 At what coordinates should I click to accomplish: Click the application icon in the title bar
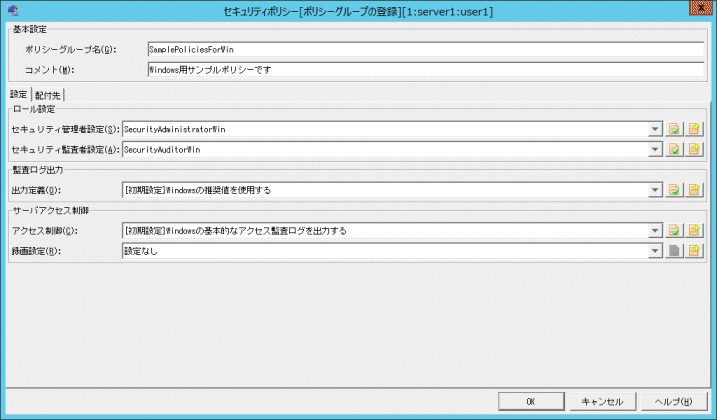click(x=13, y=11)
